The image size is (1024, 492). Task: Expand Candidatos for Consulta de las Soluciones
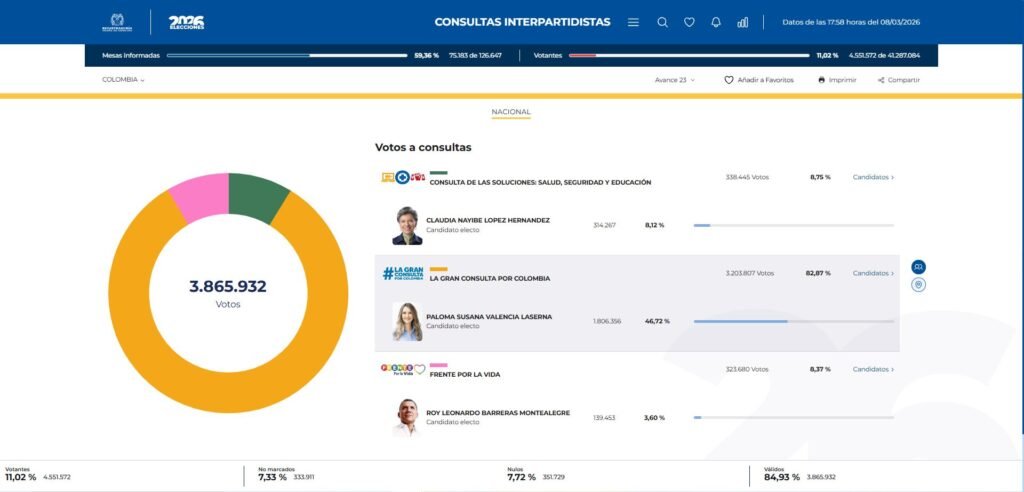point(873,177)
